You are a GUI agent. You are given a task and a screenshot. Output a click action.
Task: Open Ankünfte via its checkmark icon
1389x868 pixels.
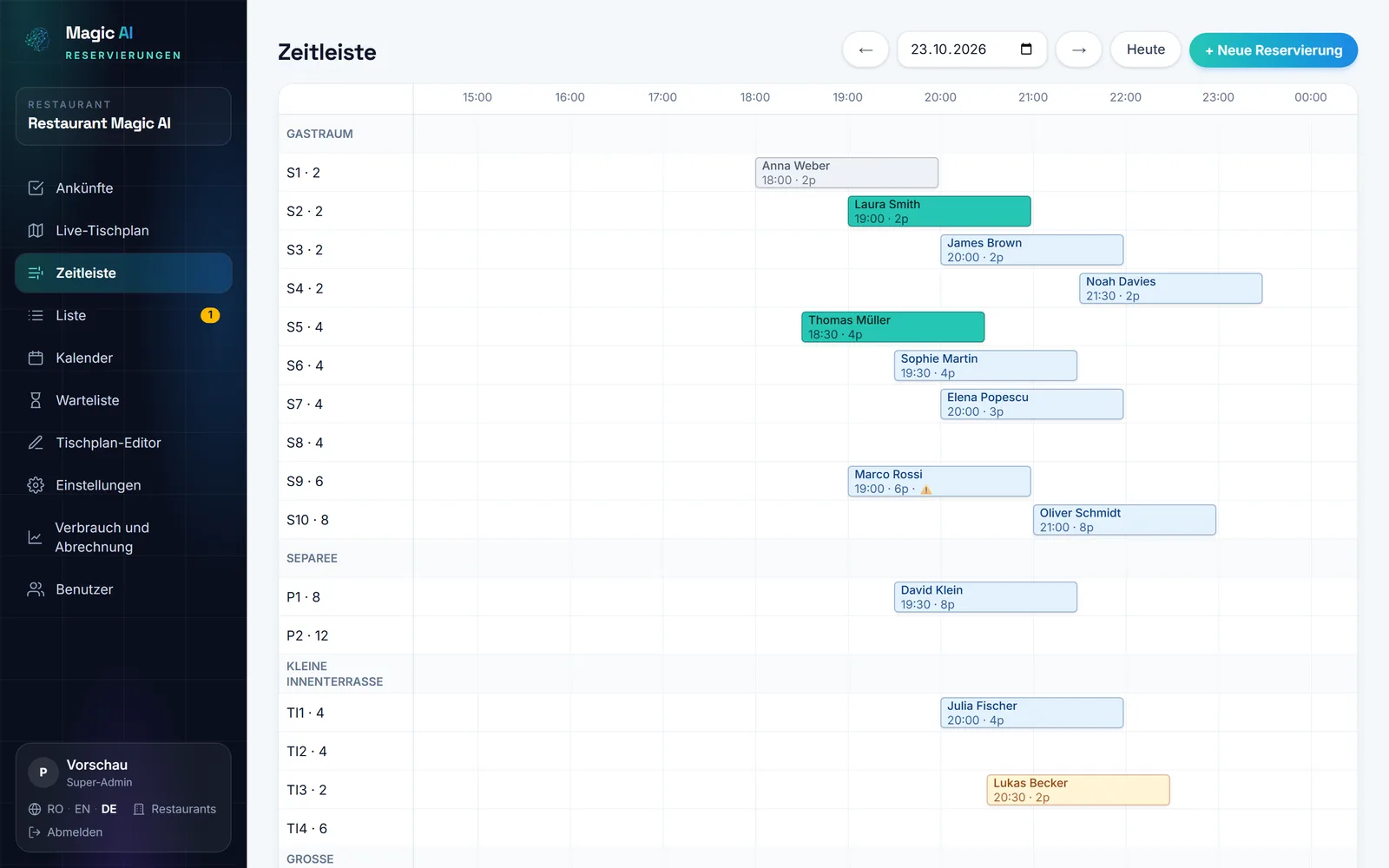pyautogui.click(x=36, y=188)
